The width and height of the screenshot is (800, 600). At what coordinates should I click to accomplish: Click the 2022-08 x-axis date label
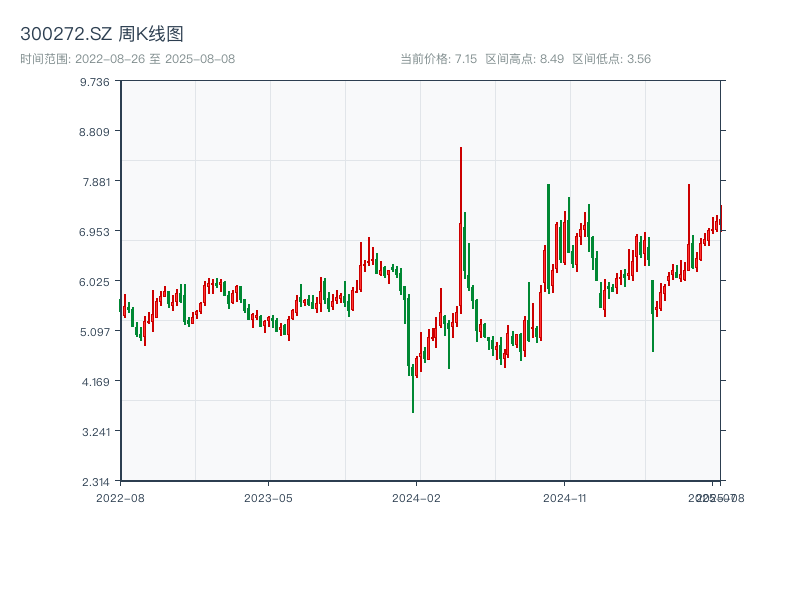(x=119, y=497)
